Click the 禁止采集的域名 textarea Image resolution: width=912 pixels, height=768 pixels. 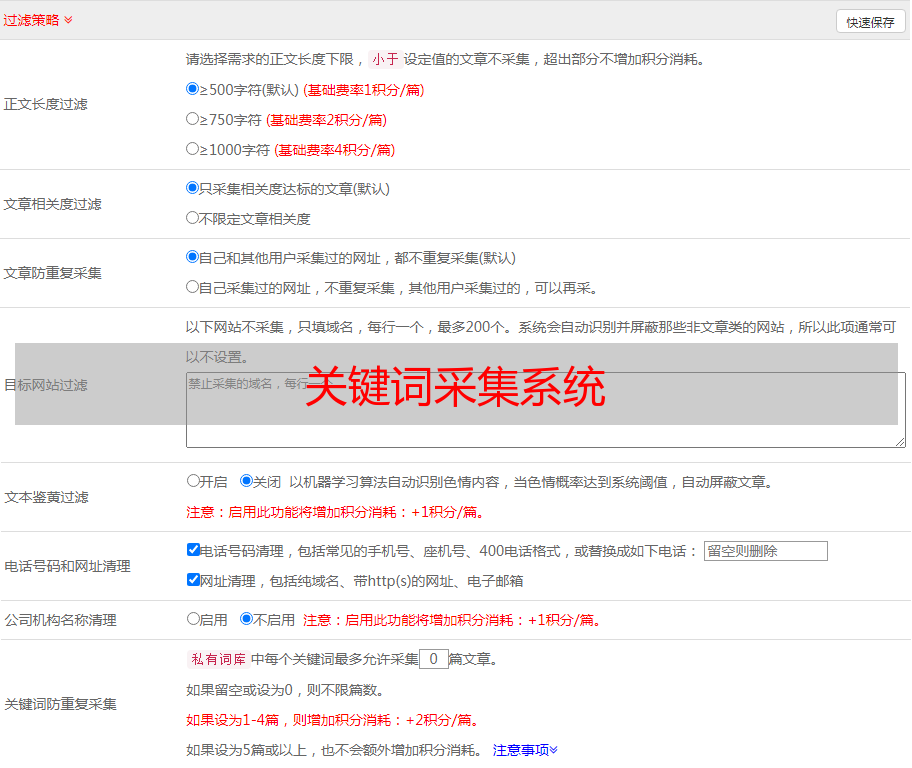click(x=545, y=410)
